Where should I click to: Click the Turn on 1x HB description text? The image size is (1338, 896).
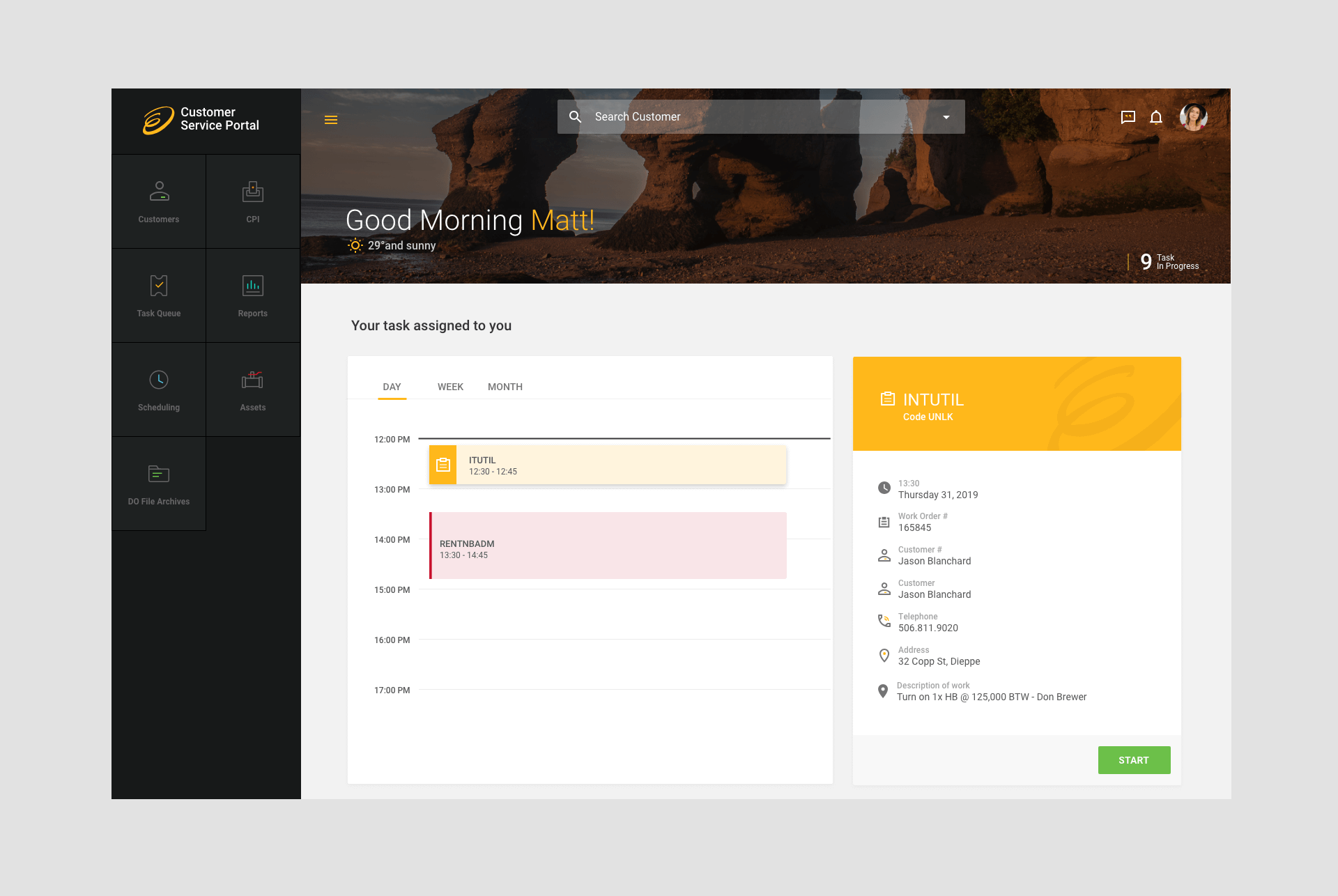pyautogui.click(x=992, y=697)
